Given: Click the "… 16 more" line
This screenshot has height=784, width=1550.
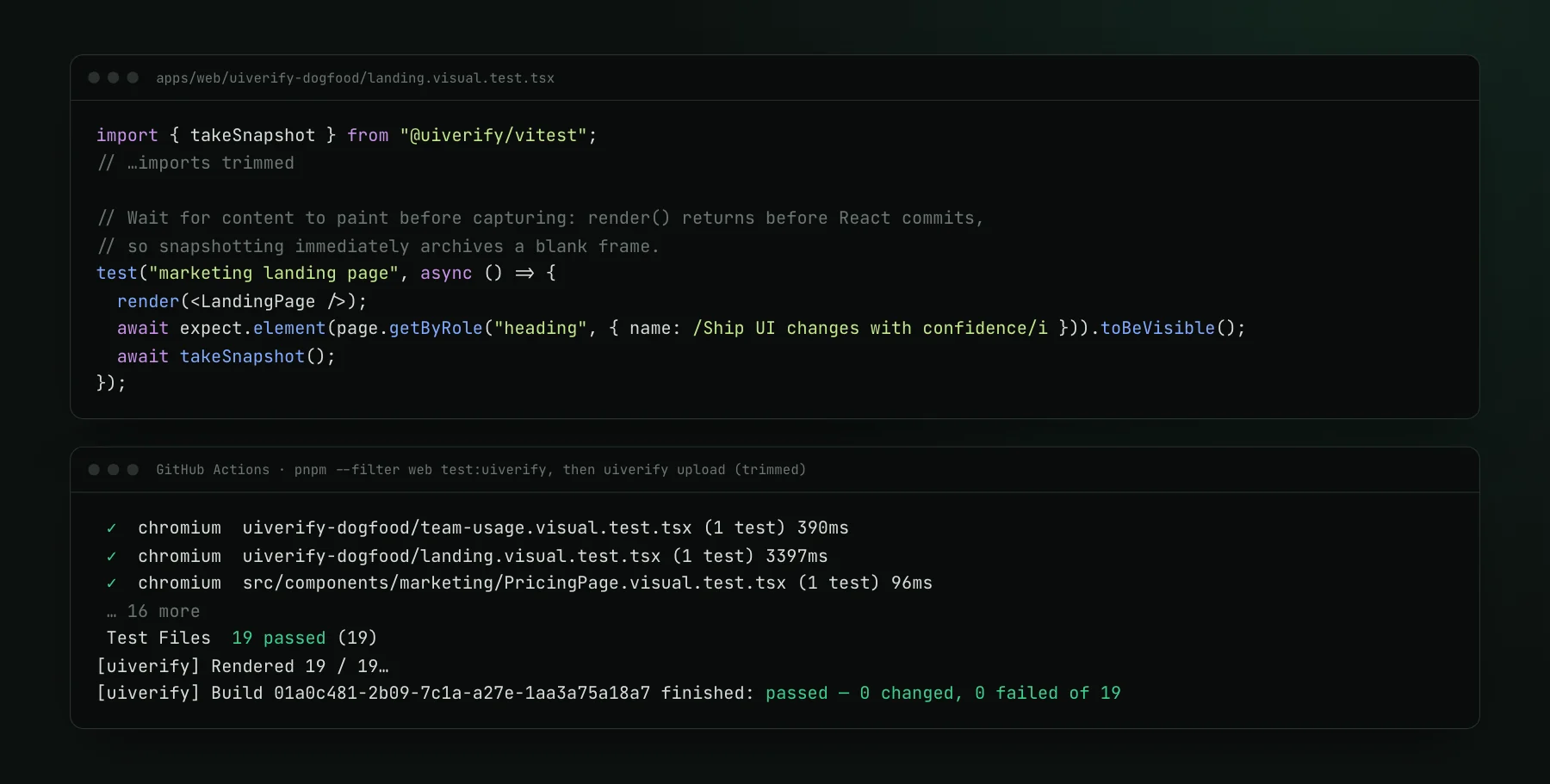Looking at the screenshot, I should tap(153, 612).
